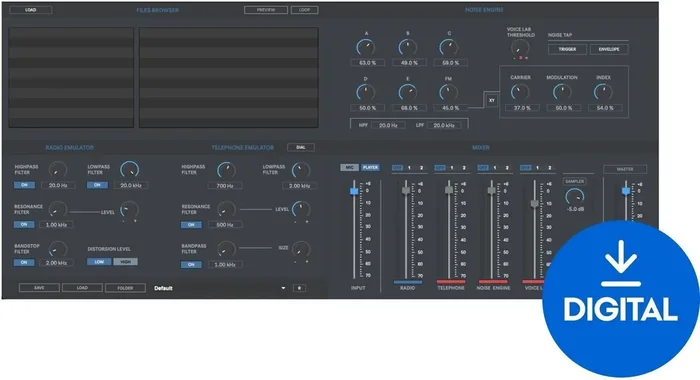Screen dimensions: 700x380
Task: Adjust the Noise Engine A knob
Action: pos(365,47)
